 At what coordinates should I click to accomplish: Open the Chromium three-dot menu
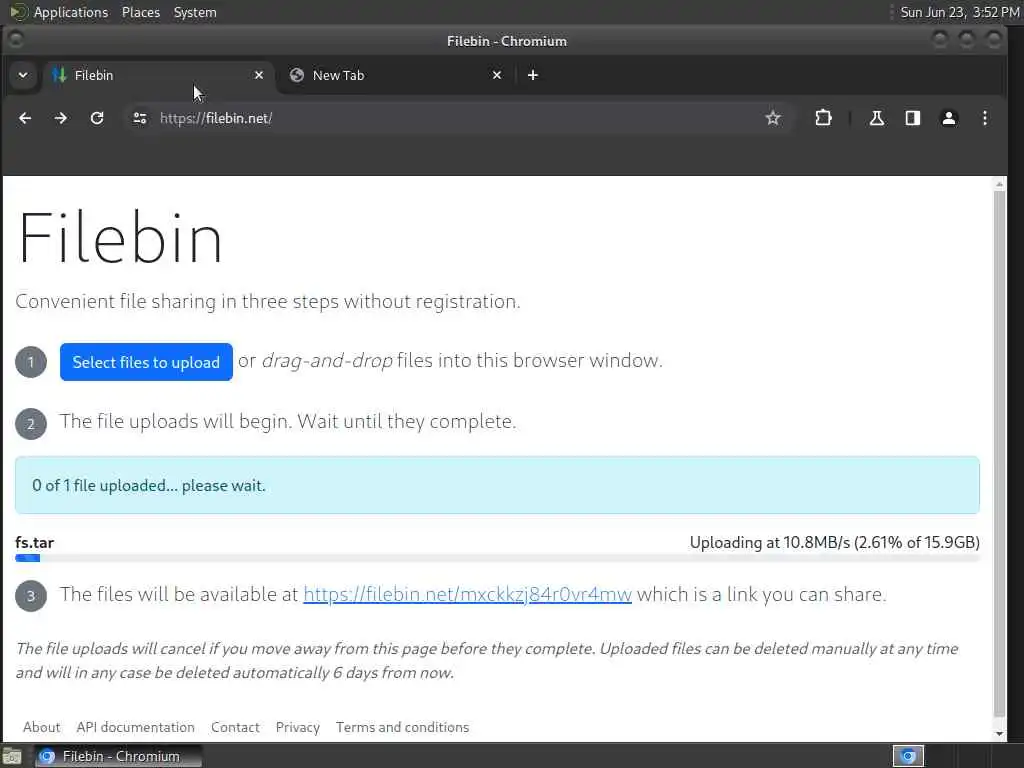pos(985,118)
